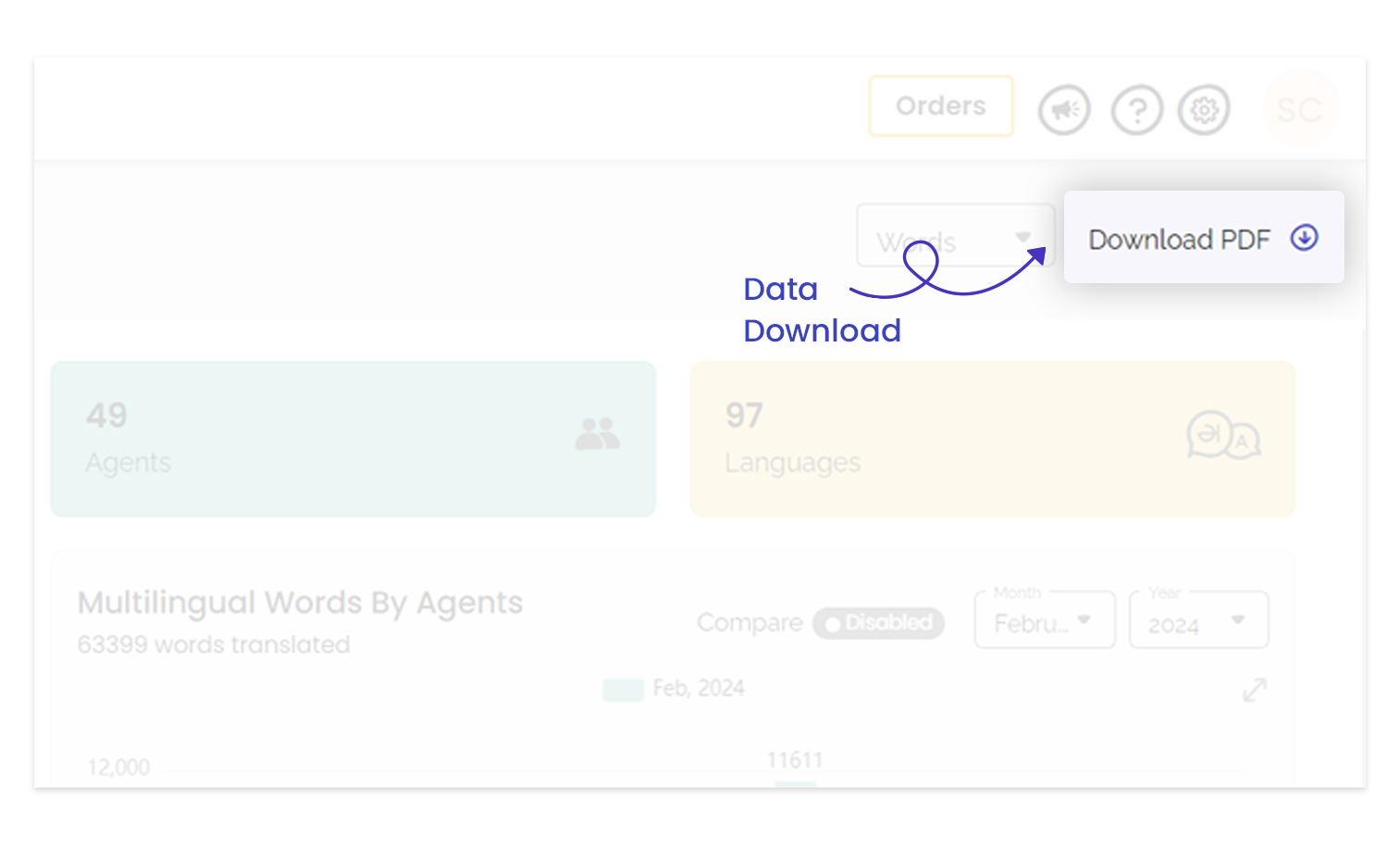Click the Feb, 2024 legend color swatch
Screen dimensions: 1400x844
(623, 689)
